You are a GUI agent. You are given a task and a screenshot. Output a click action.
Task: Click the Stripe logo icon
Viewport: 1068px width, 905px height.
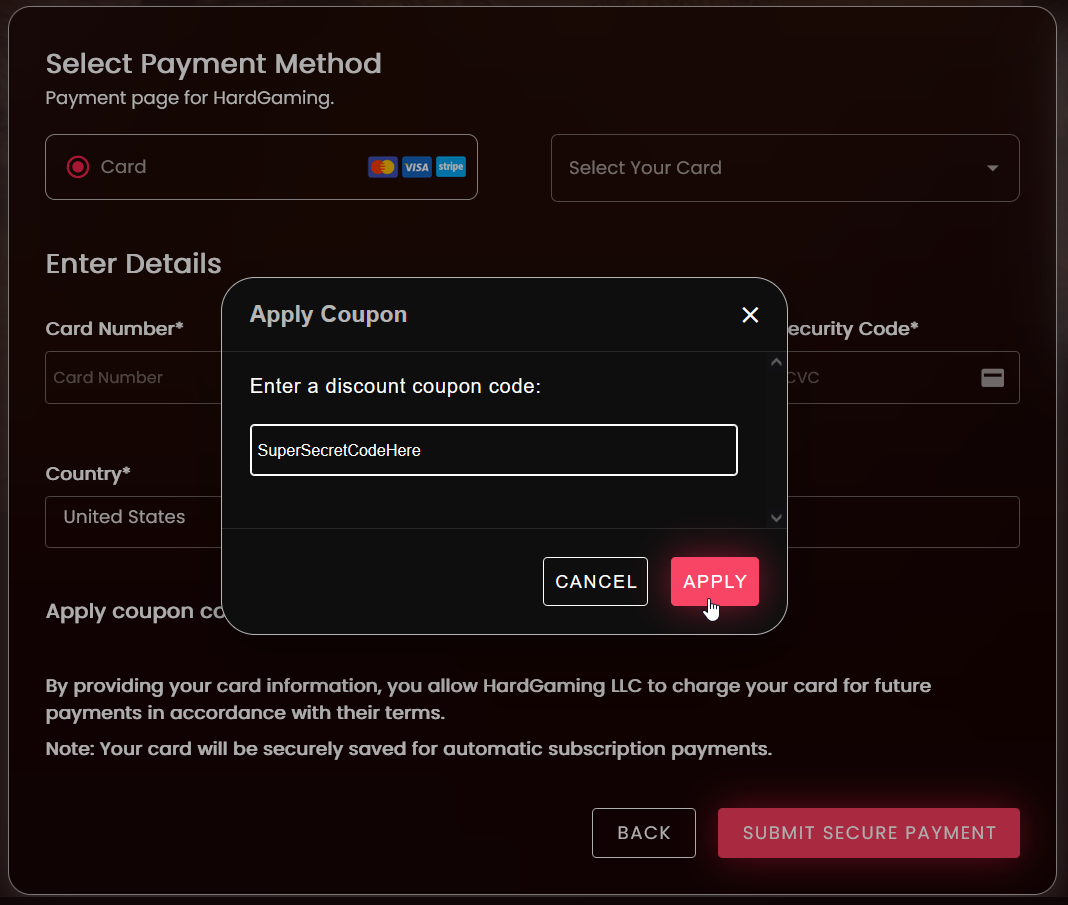pyautogui.click(x=451, y=167)
